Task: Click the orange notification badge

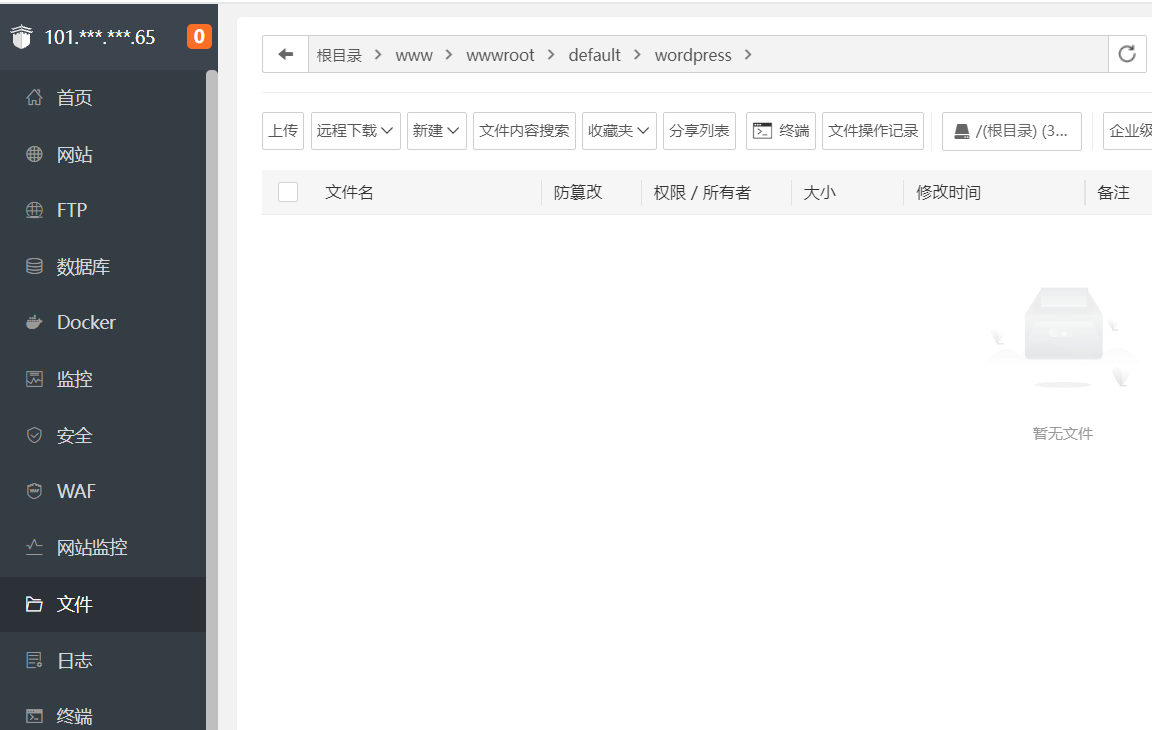Action: click(x=199, y=37)
